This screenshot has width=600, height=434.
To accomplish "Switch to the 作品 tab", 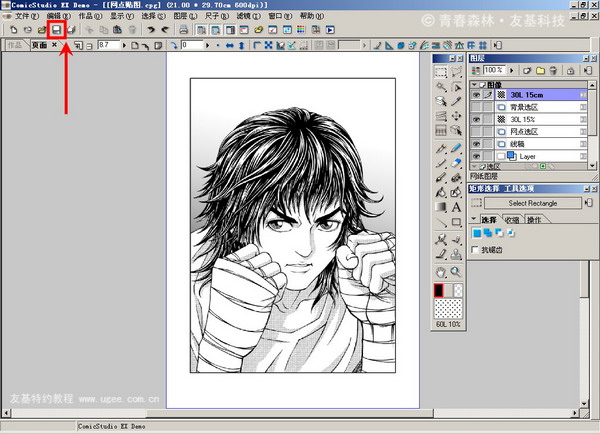I will (x=15, y=45).
